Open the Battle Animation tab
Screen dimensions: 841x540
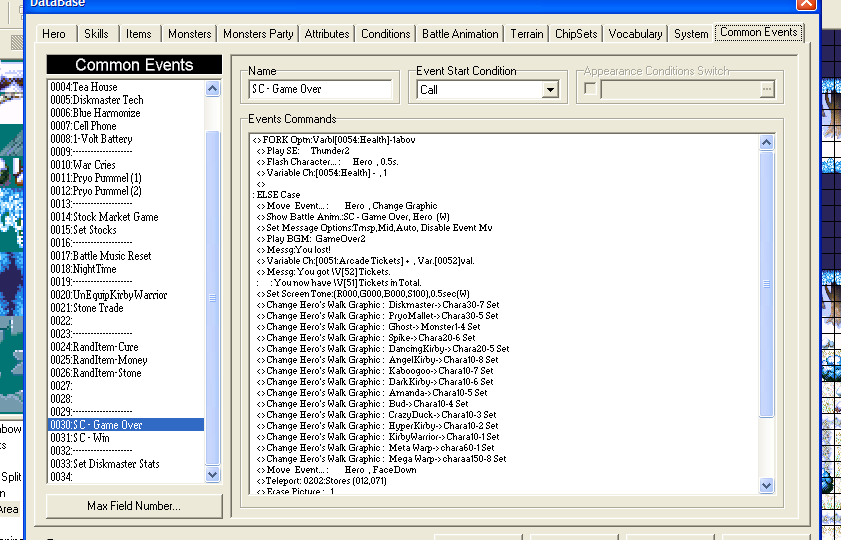(460, 34)
